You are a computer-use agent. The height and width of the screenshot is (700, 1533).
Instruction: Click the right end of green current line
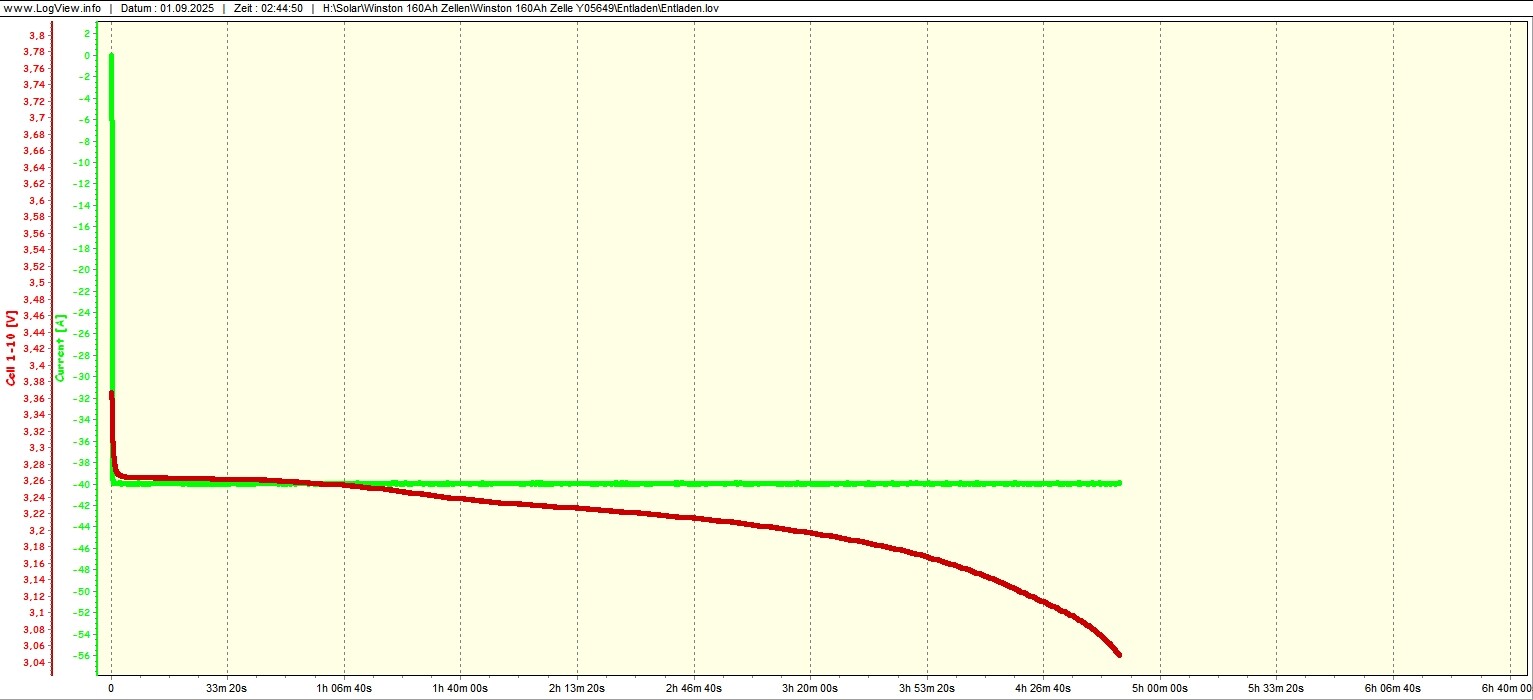(1118, 483)
